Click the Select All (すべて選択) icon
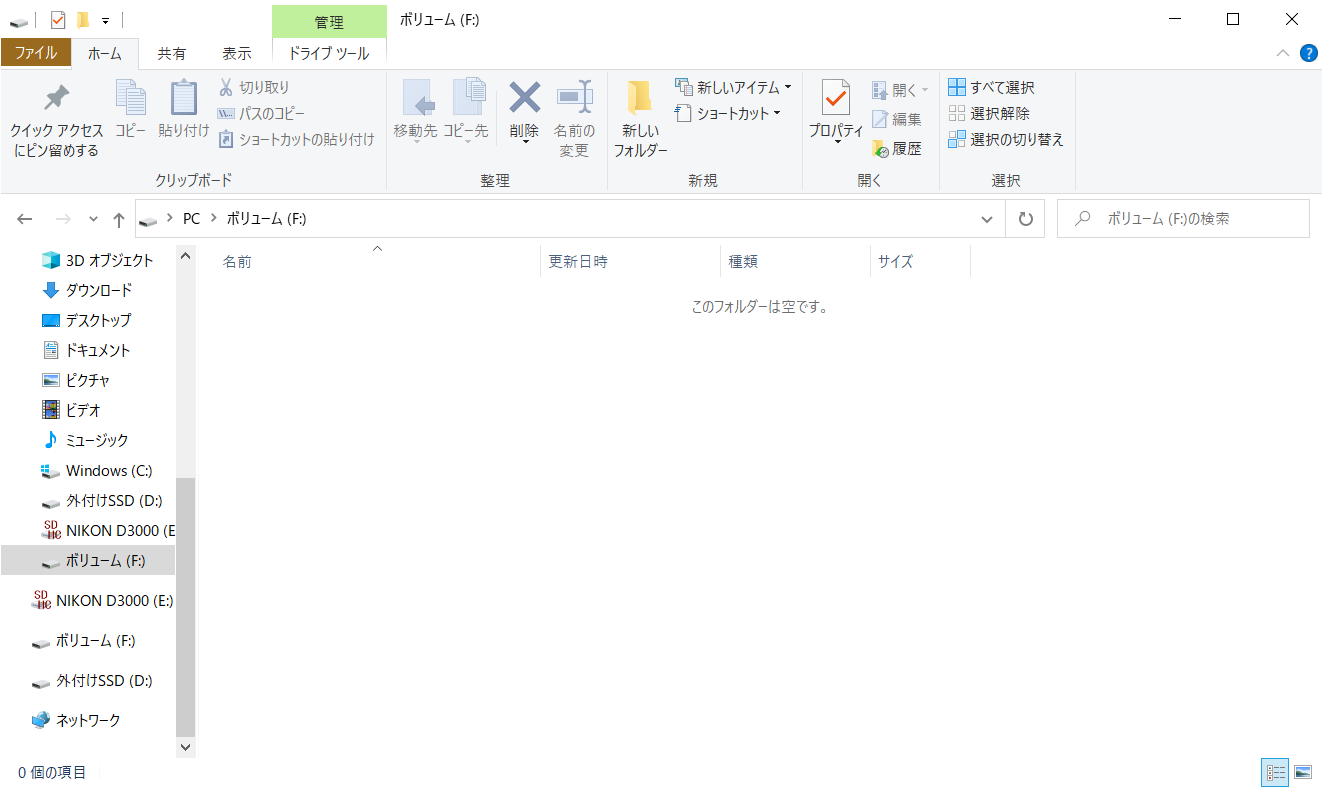This screenshot has height=788, width=1323. pos(957,88)
